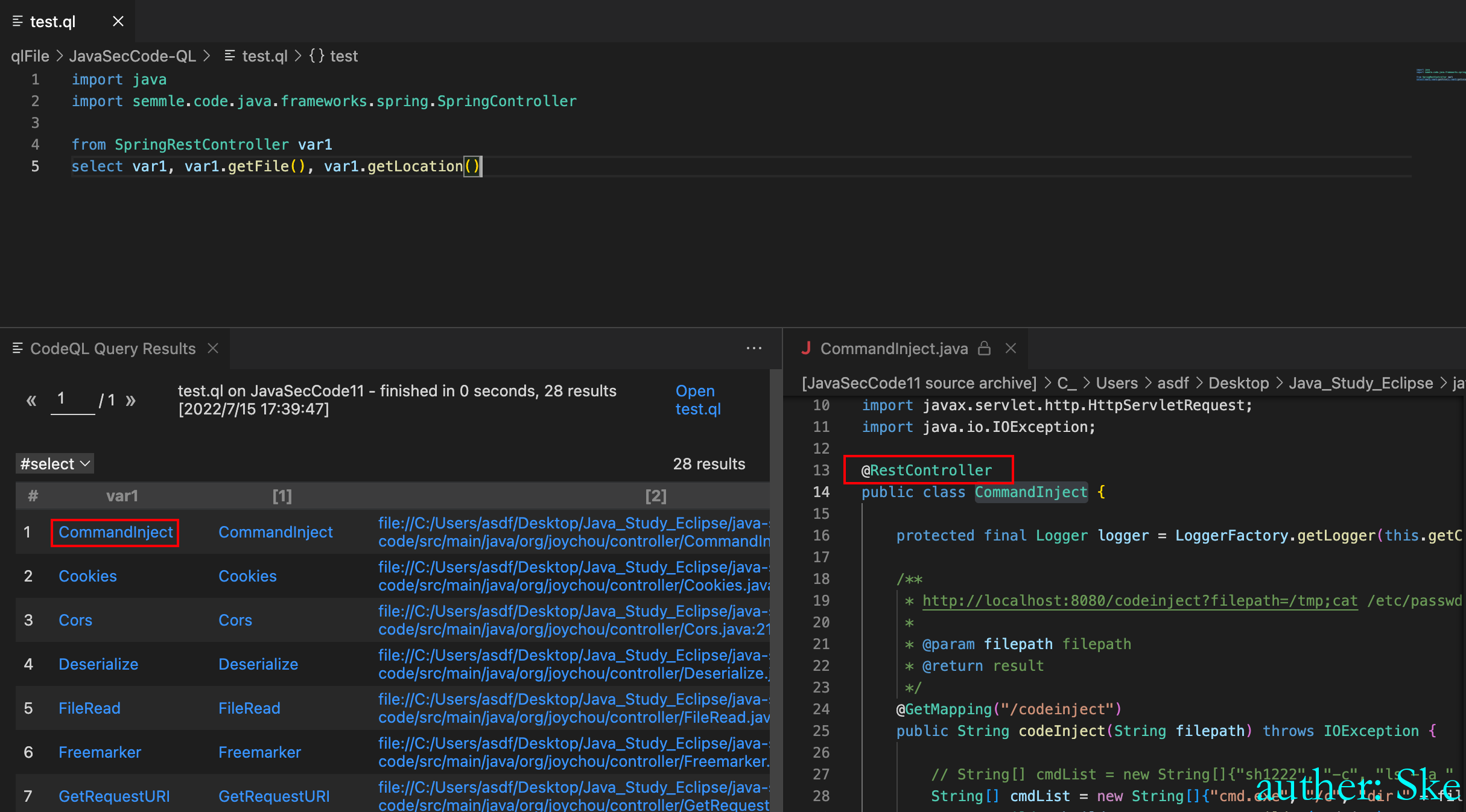Open Freemarker file location link
Viewport: 1466px width, 812px height.
pos(574,752)
